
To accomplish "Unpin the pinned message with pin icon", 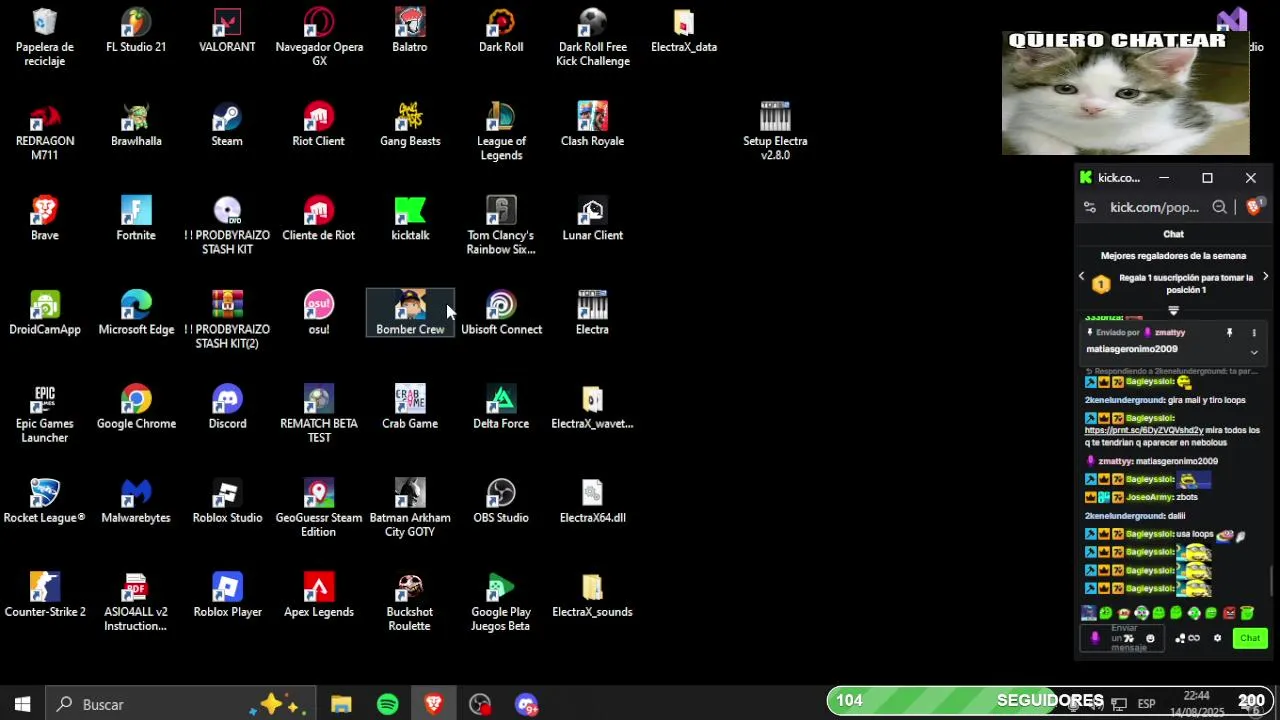I will coord(1230,332).
